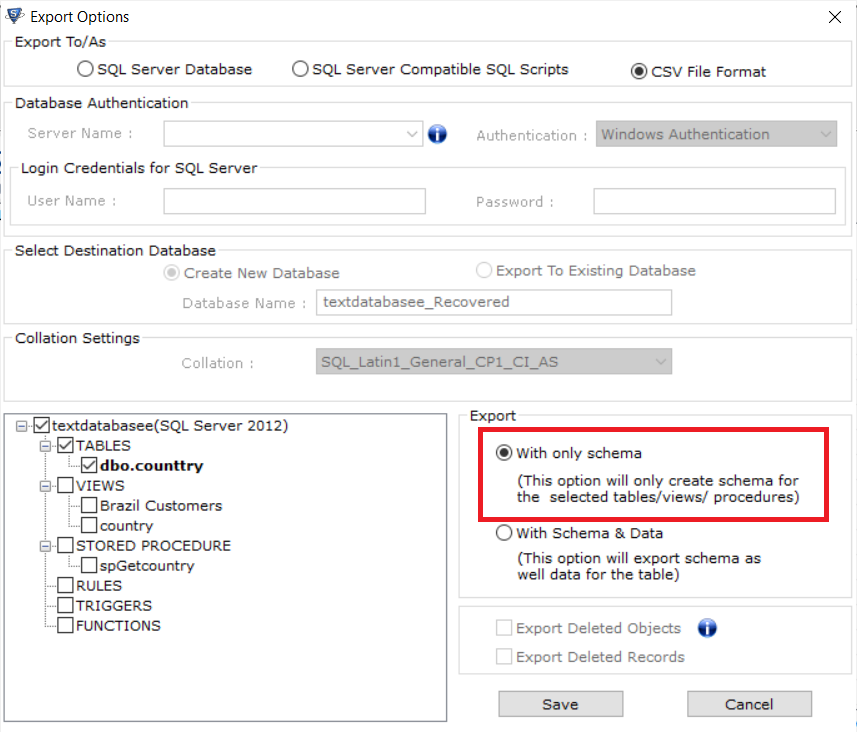Click the Password input field

pos(714,201)
